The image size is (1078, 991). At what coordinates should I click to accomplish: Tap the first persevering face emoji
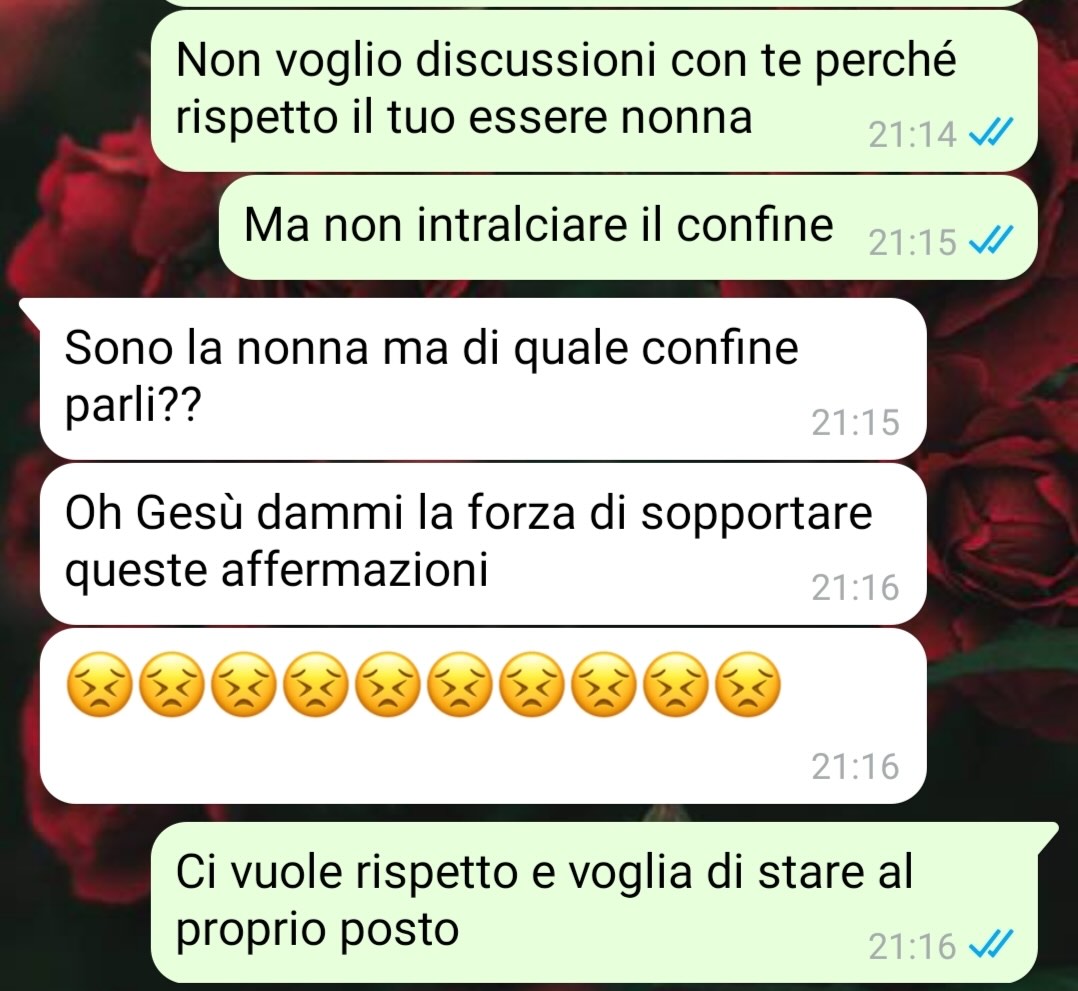[99, 685]
